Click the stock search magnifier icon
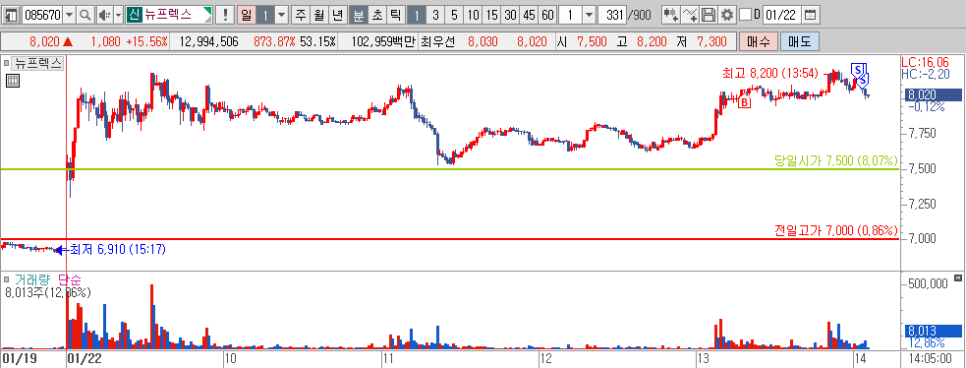 click(86, 14)
